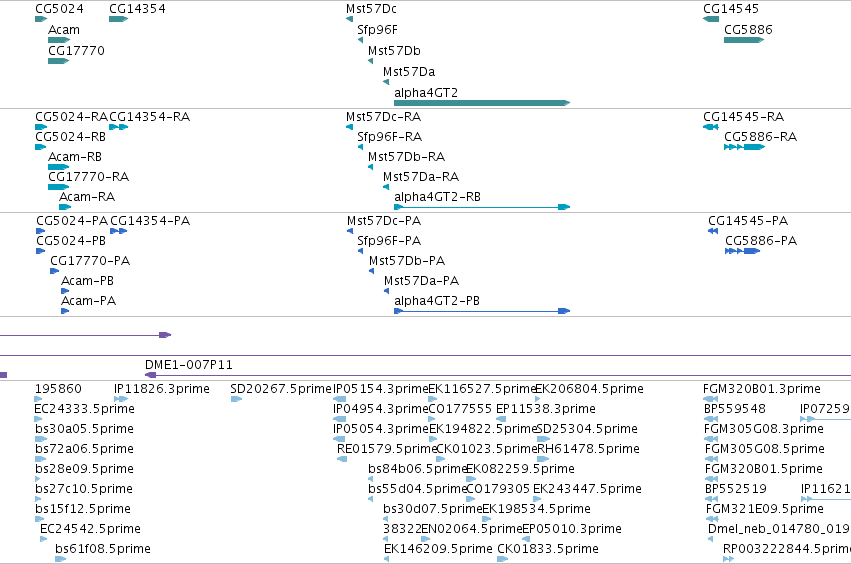Screen dimensions: 851x564
Task: Click EST CK01833.5prime
Action: 548,549
